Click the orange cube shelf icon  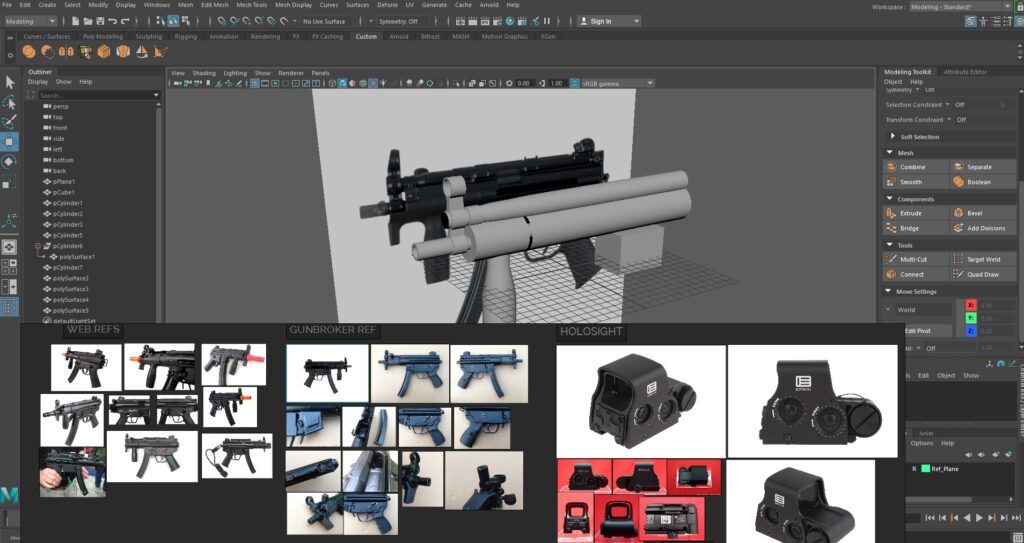104,52
